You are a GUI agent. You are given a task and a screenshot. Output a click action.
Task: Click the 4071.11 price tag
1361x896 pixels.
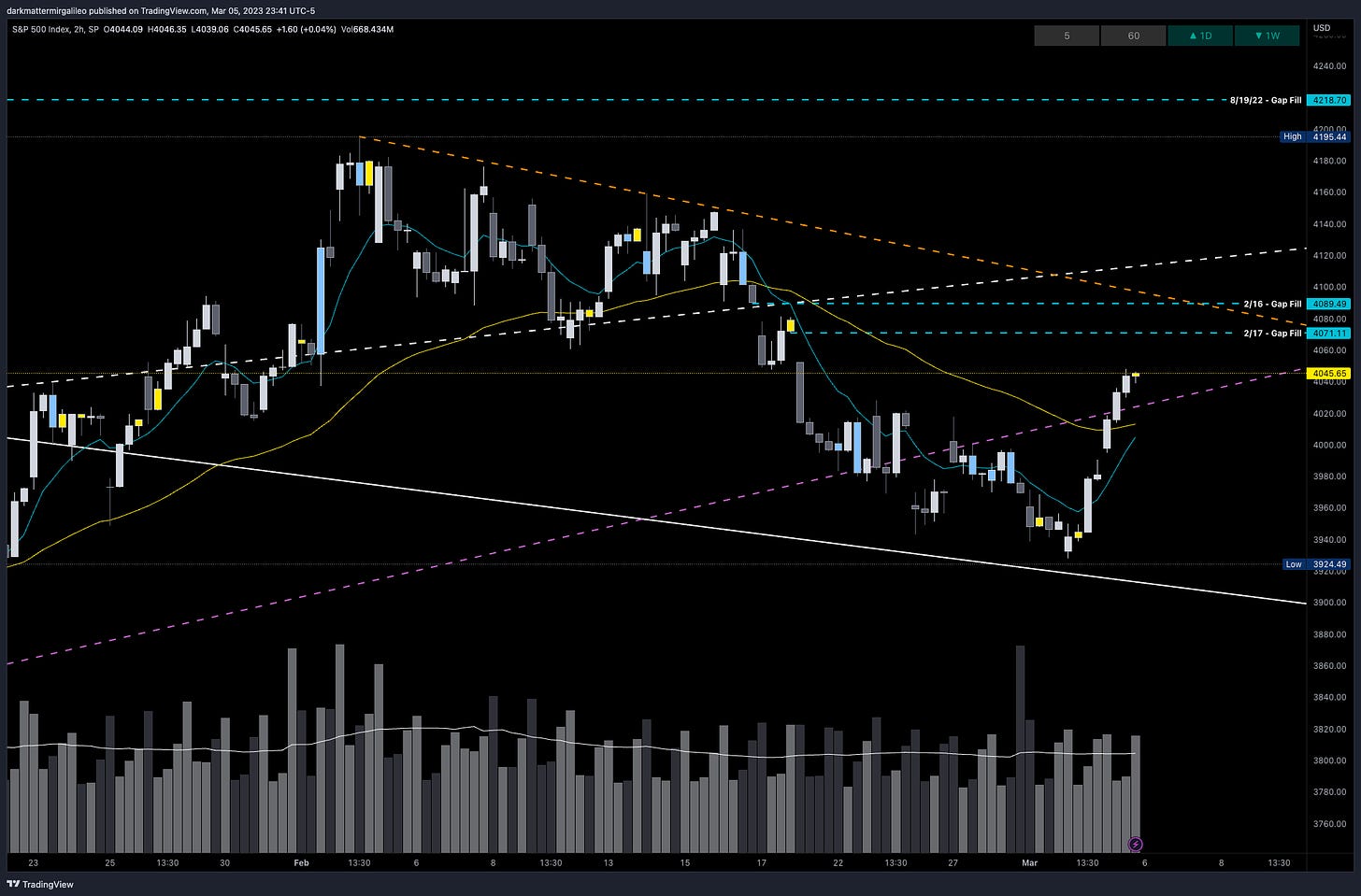tap(1329, 334)
